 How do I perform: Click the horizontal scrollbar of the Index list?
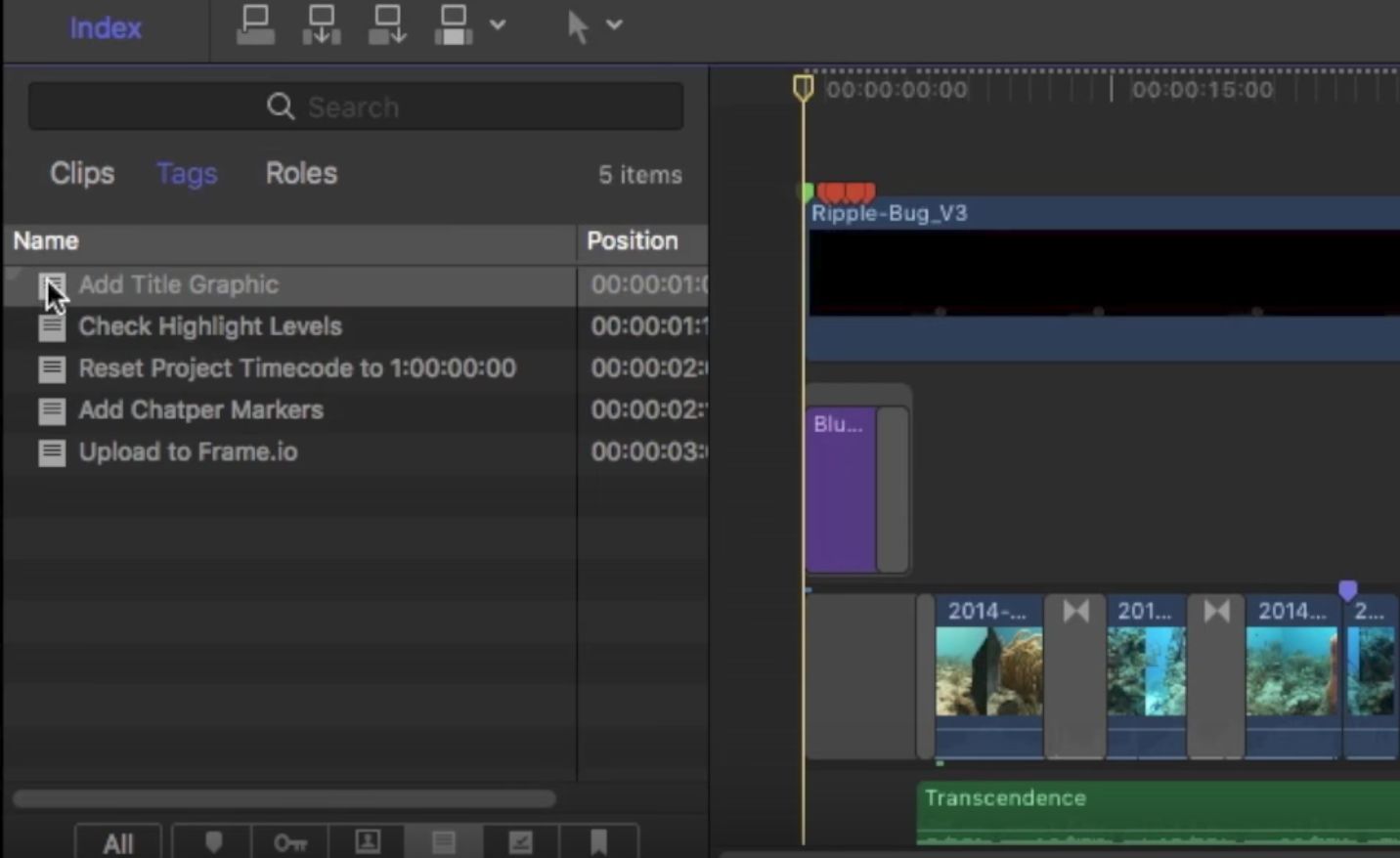284,799
